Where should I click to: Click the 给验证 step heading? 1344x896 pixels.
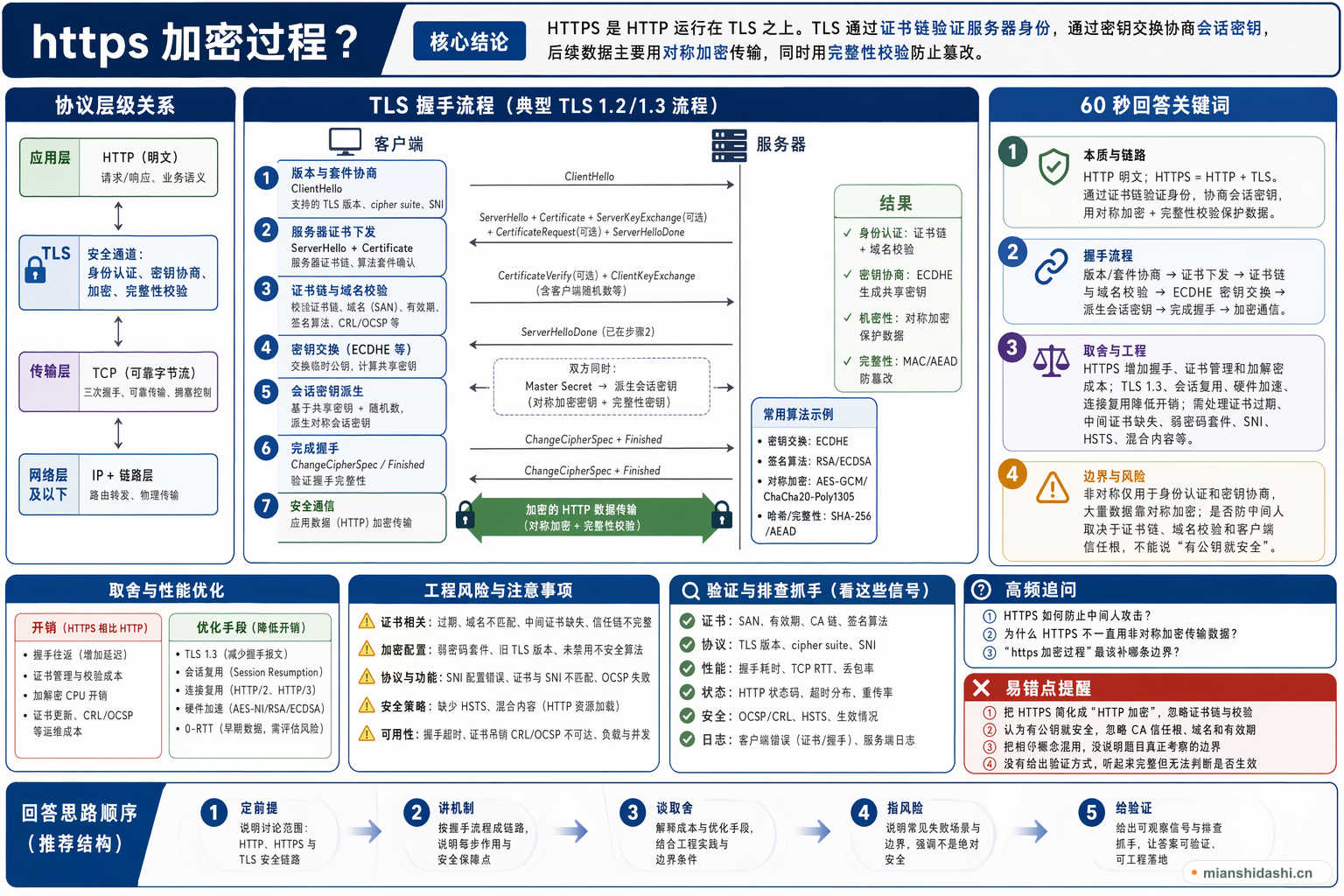[x=1134, y=808]
